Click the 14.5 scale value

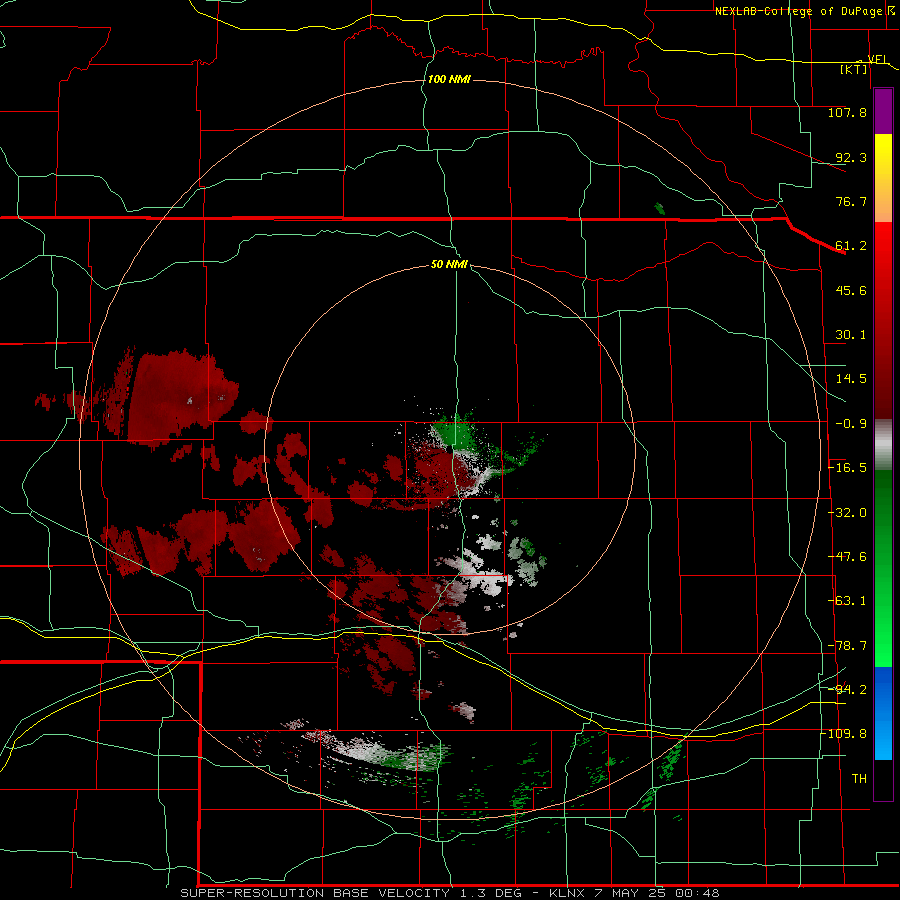pyautogui.click(x=851, y=379)
